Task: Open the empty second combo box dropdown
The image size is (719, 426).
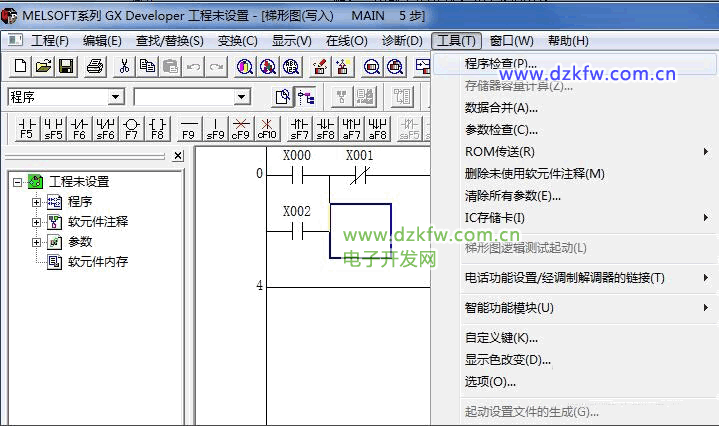Action: click(241, 97)
